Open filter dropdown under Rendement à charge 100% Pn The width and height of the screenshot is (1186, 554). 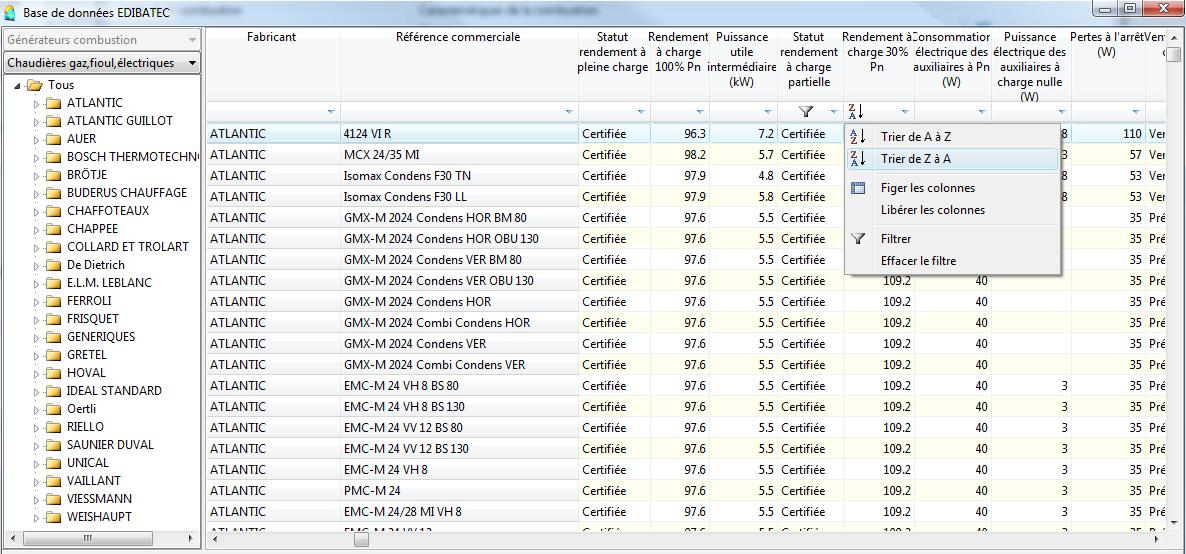700,112
